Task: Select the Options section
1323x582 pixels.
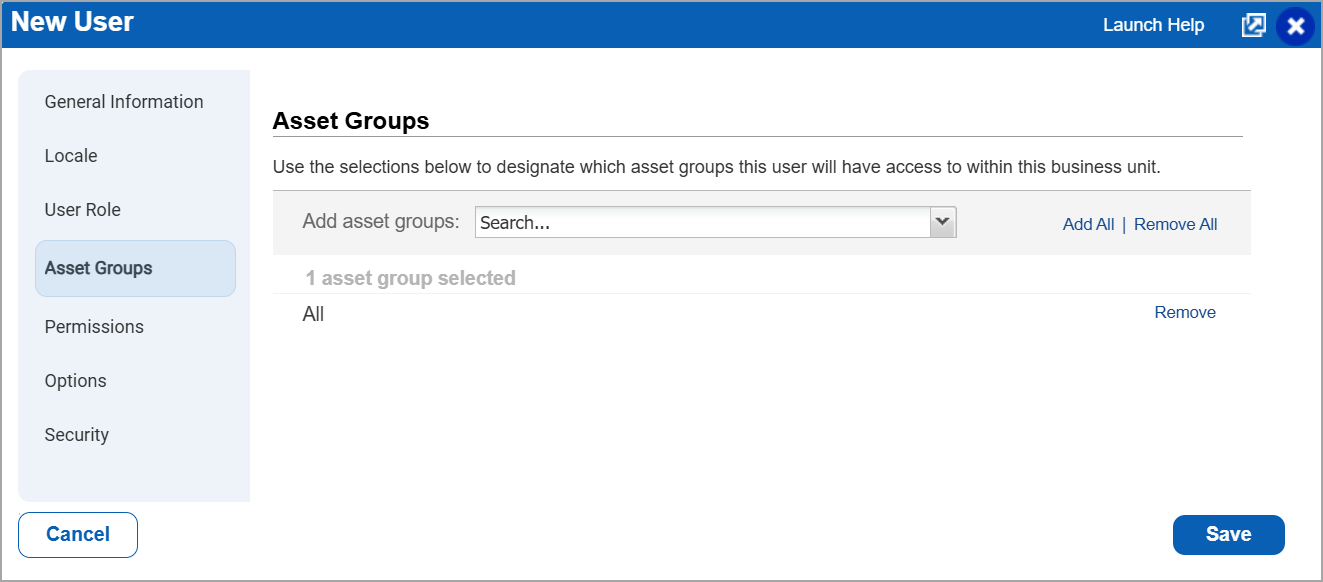Action: [75, 380]
